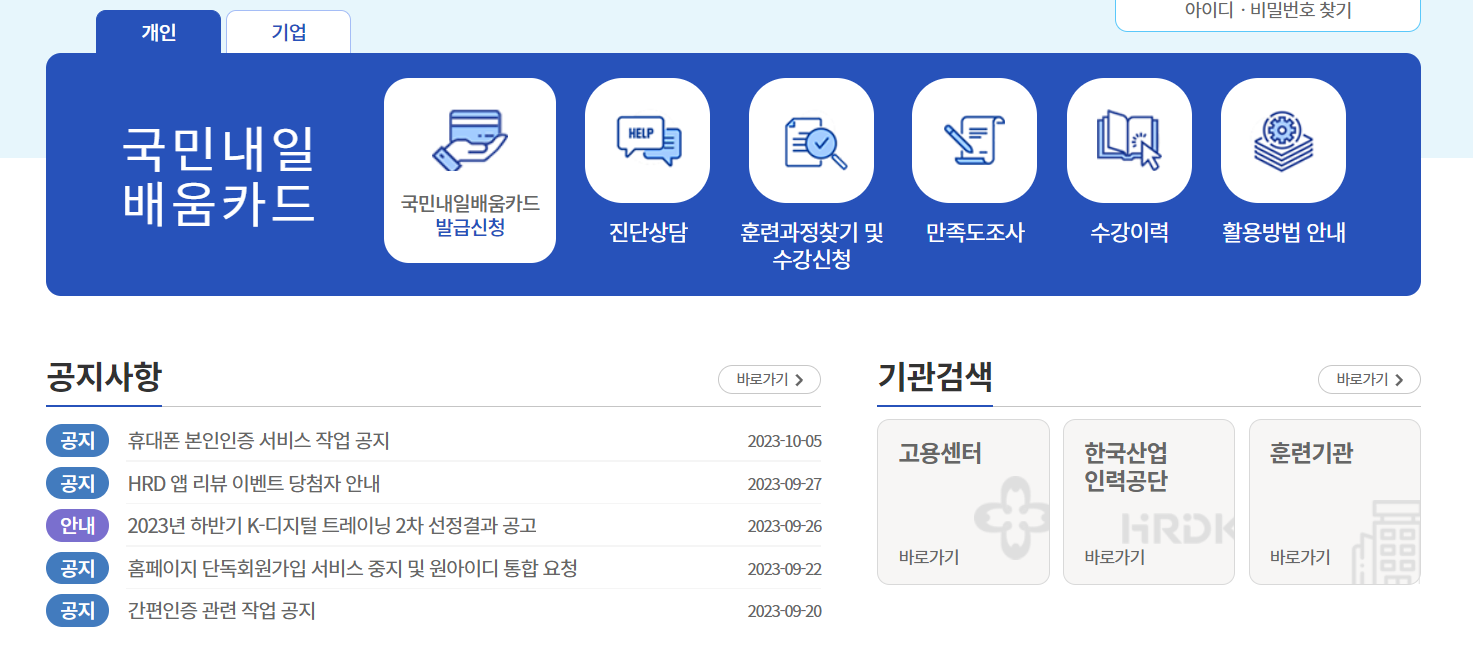This screenshot has width=1473, height=665.
Task: Click 바로가기 button next to 기관검색
Action: click(x=1369, y=380)
